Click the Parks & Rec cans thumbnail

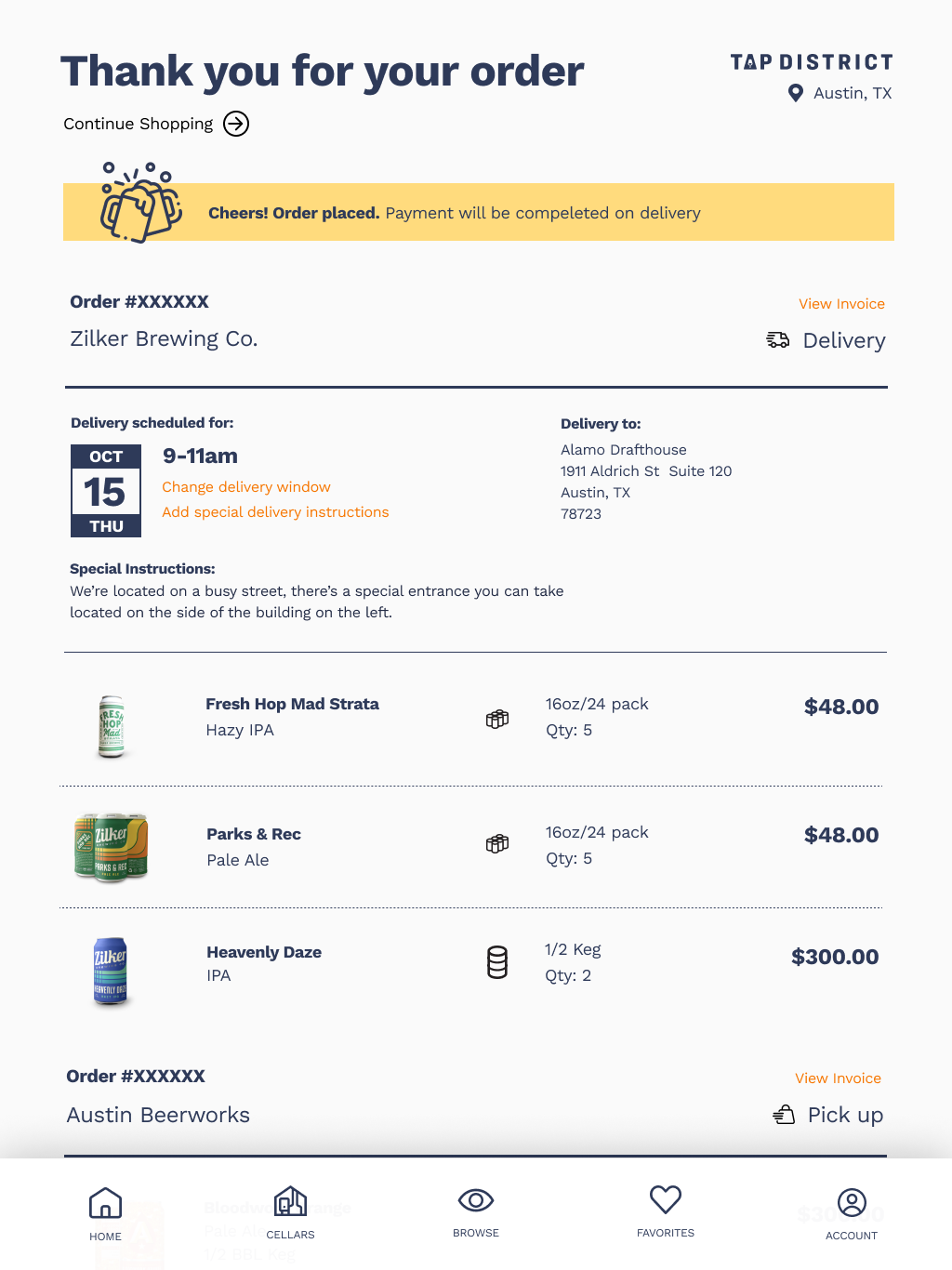pos(112,847)
